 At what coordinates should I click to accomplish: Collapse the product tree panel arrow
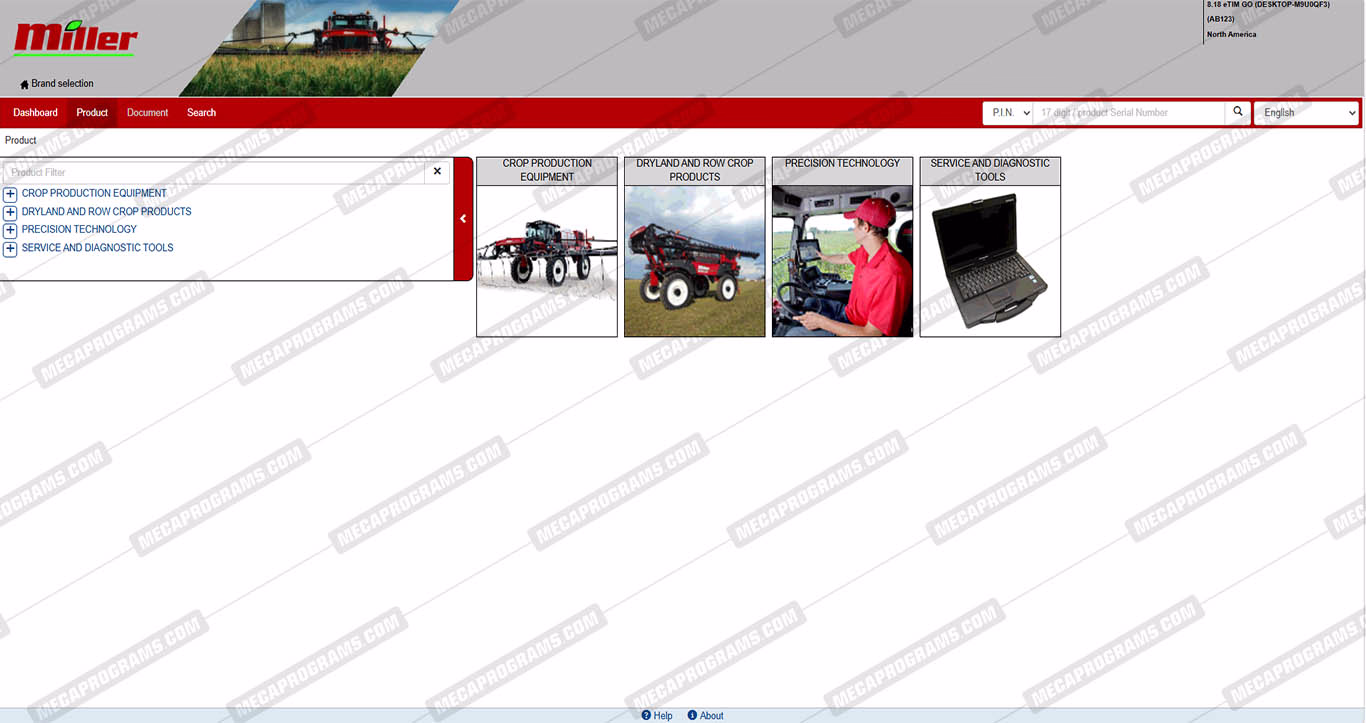coord(463,219)
